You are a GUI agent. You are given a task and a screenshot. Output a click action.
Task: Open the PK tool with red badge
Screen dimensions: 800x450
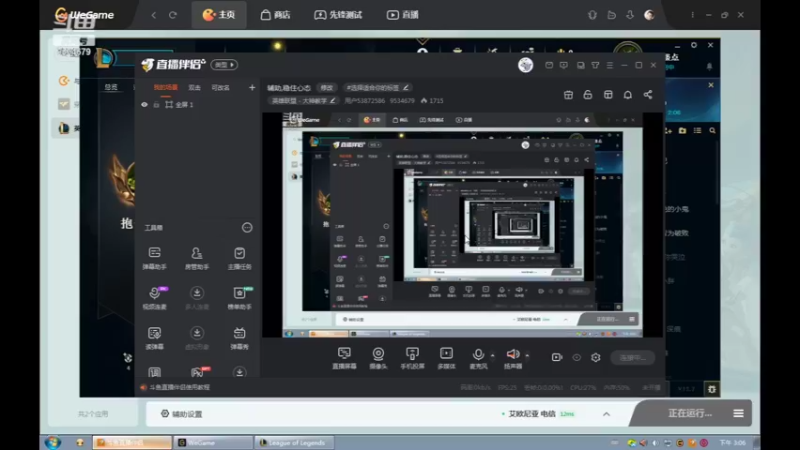coord(198,372)
